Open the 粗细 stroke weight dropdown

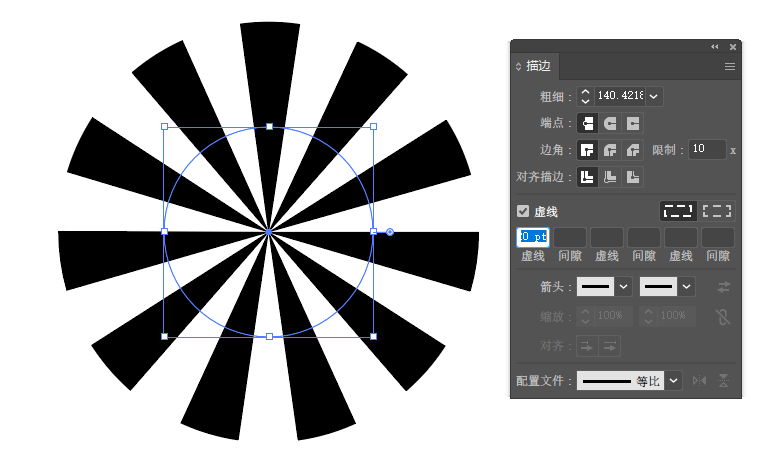tap(654, 96)
